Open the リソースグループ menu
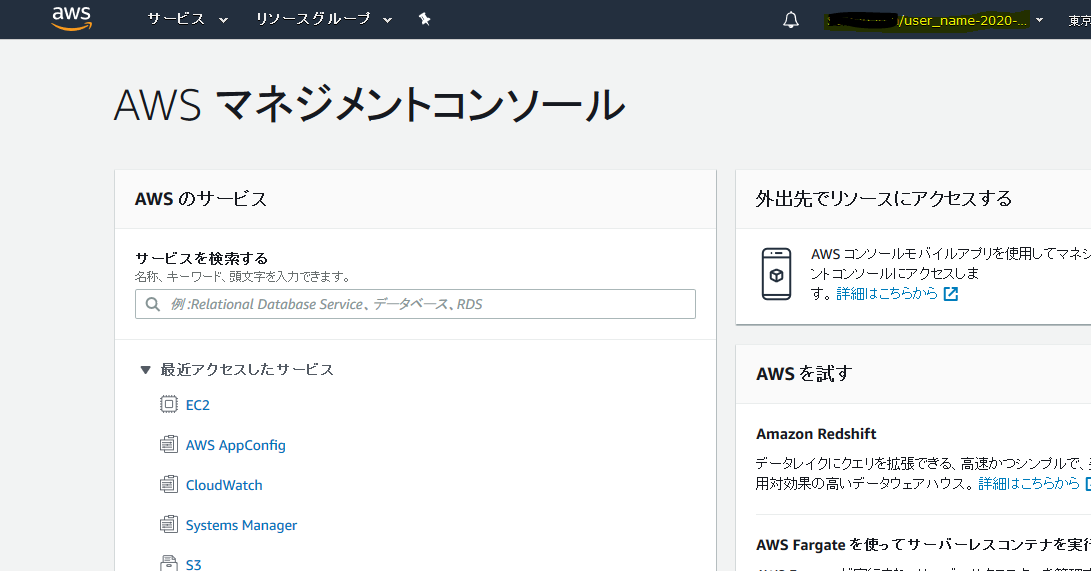Image resolution: width=1091 pixels, height=571 pixels. point(324,19)
